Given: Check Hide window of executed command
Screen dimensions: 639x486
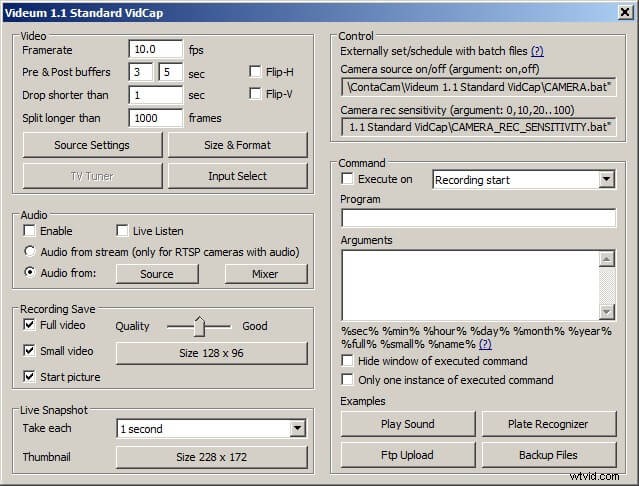Looking at the screenshot, I should (347, 361).
